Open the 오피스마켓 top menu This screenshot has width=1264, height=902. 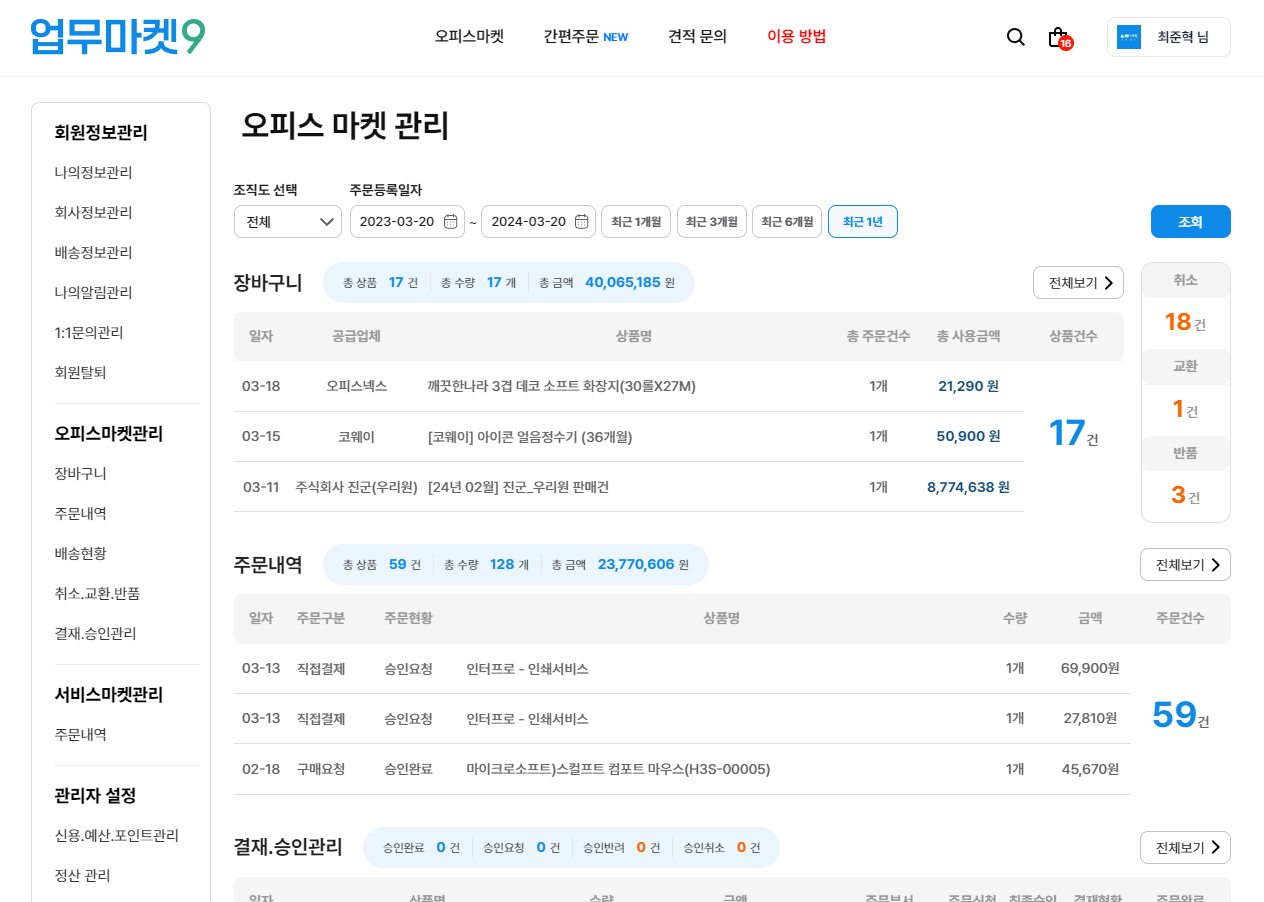coord(469,37)
